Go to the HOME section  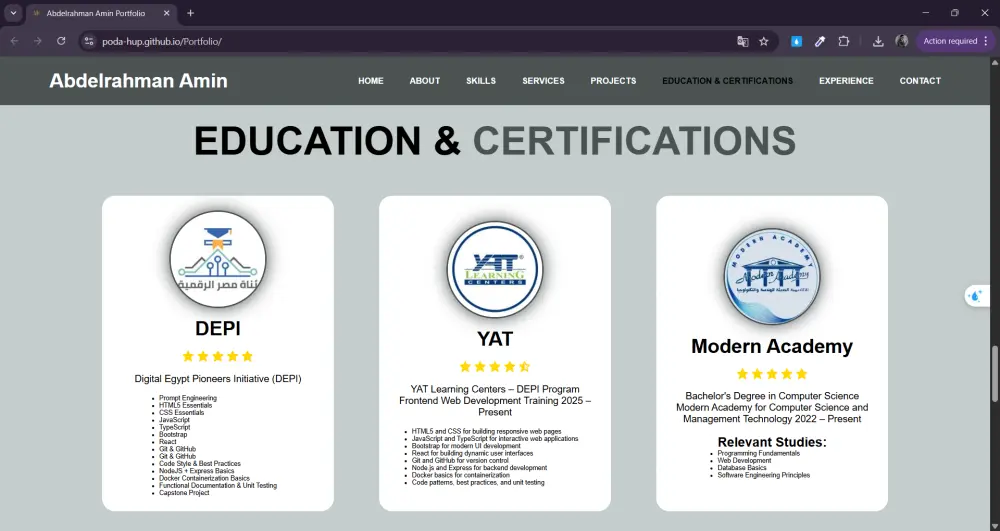click(371, 81)
